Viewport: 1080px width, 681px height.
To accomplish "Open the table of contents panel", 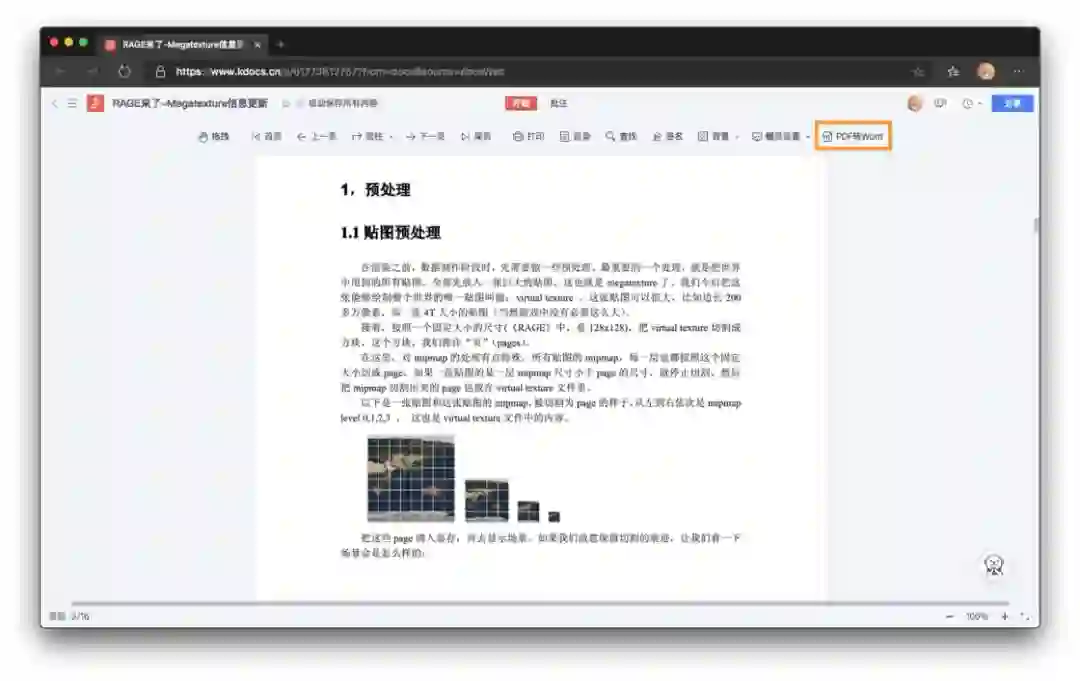I will 575,136.
